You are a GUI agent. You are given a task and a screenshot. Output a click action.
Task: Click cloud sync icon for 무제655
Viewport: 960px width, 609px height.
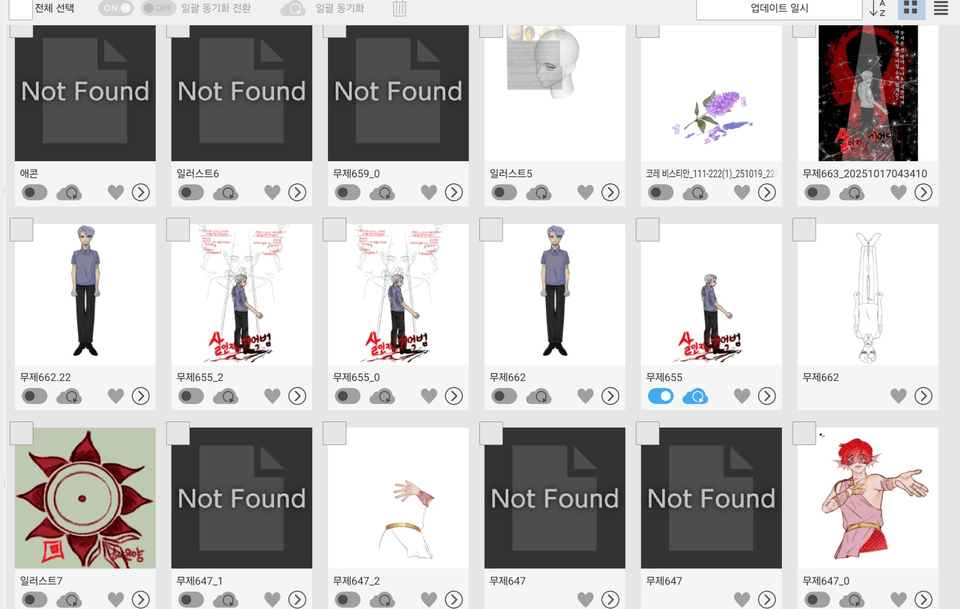(695, 397)
